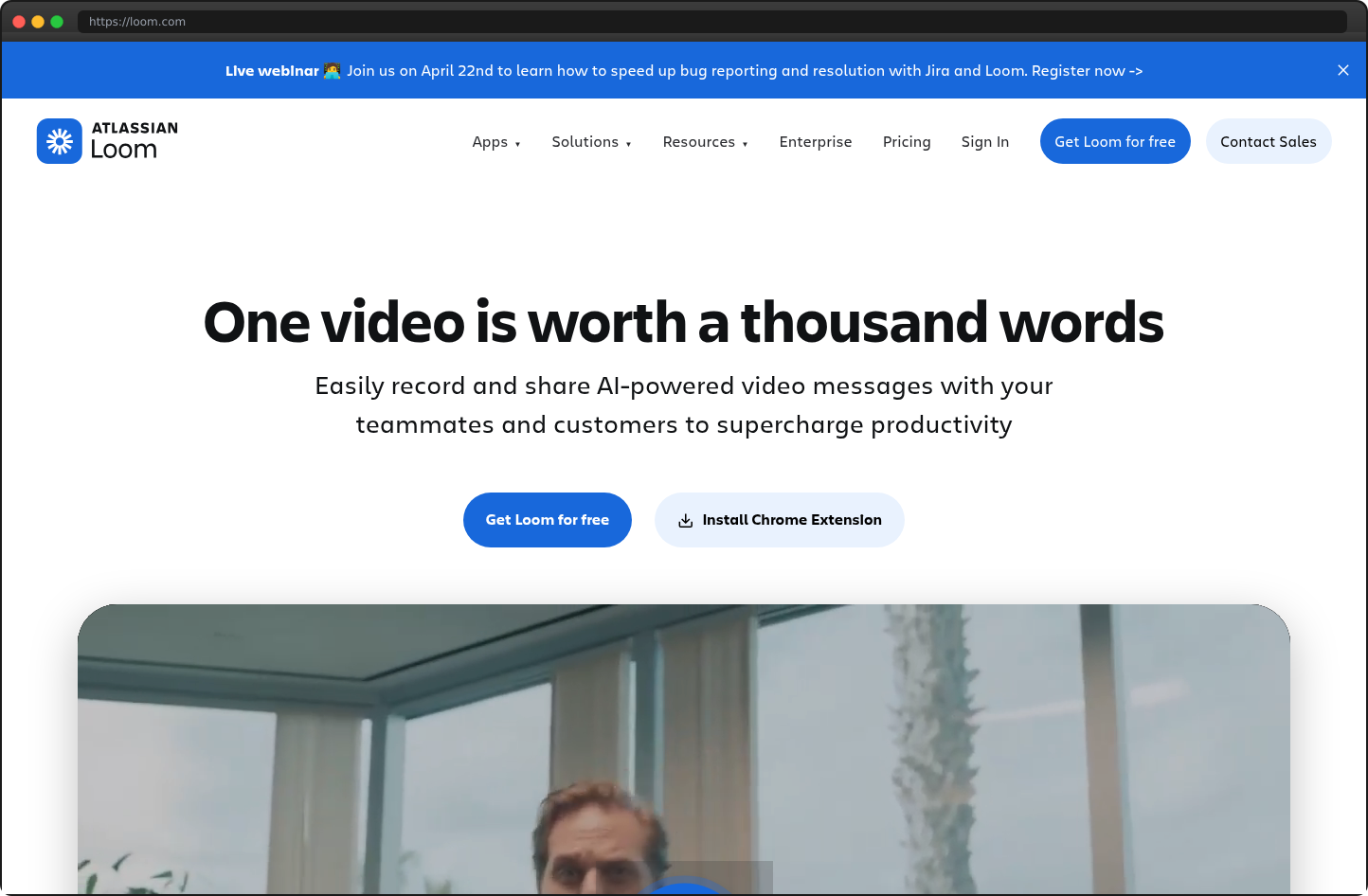Expand the Solutions dropdown

tap(591, 141)
